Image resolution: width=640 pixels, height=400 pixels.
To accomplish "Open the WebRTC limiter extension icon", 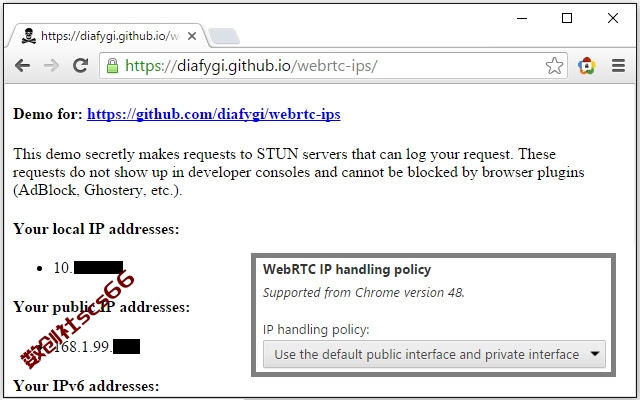I will point(587,66).
